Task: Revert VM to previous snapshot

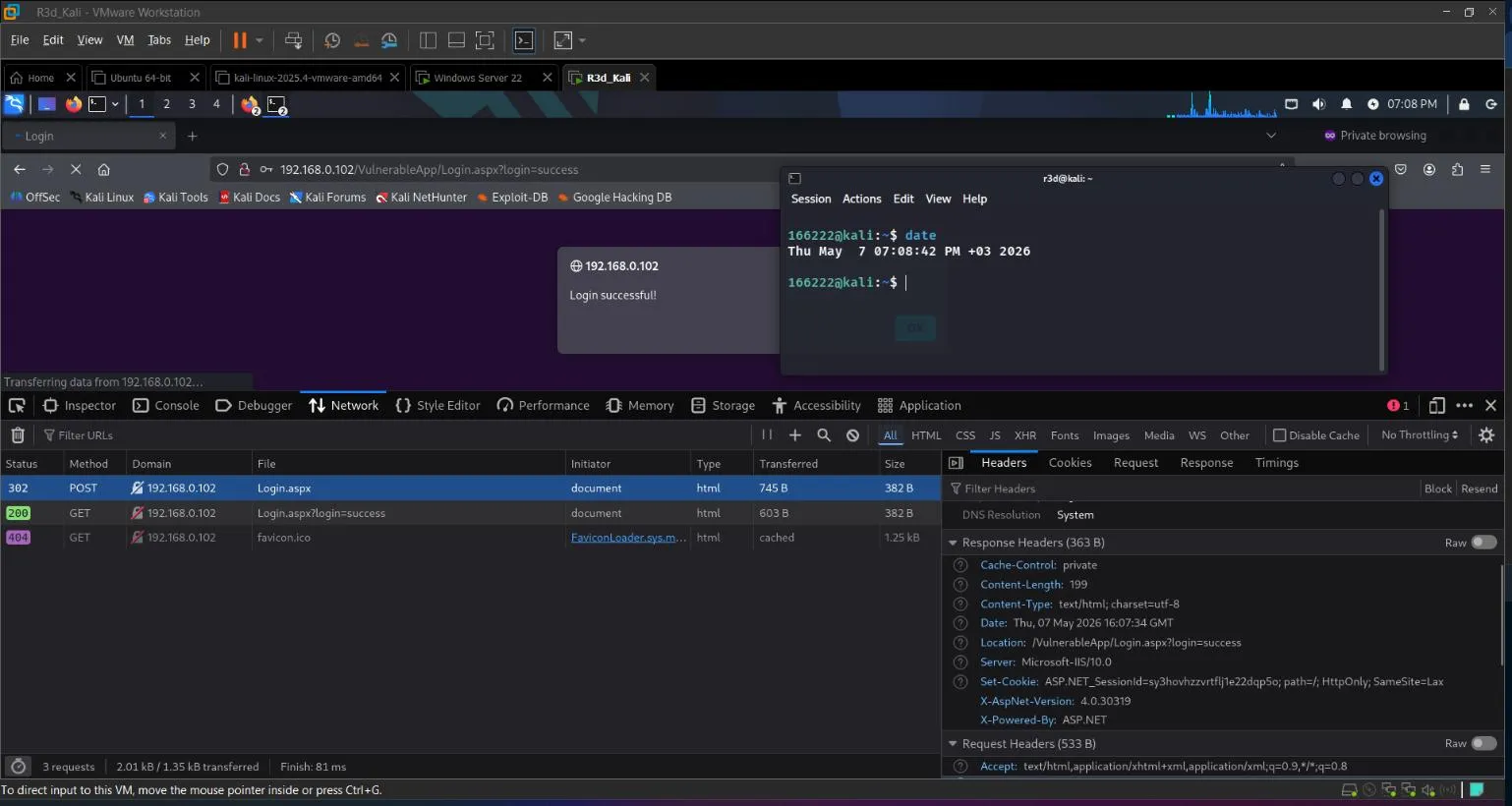Action: click(361, 40)
